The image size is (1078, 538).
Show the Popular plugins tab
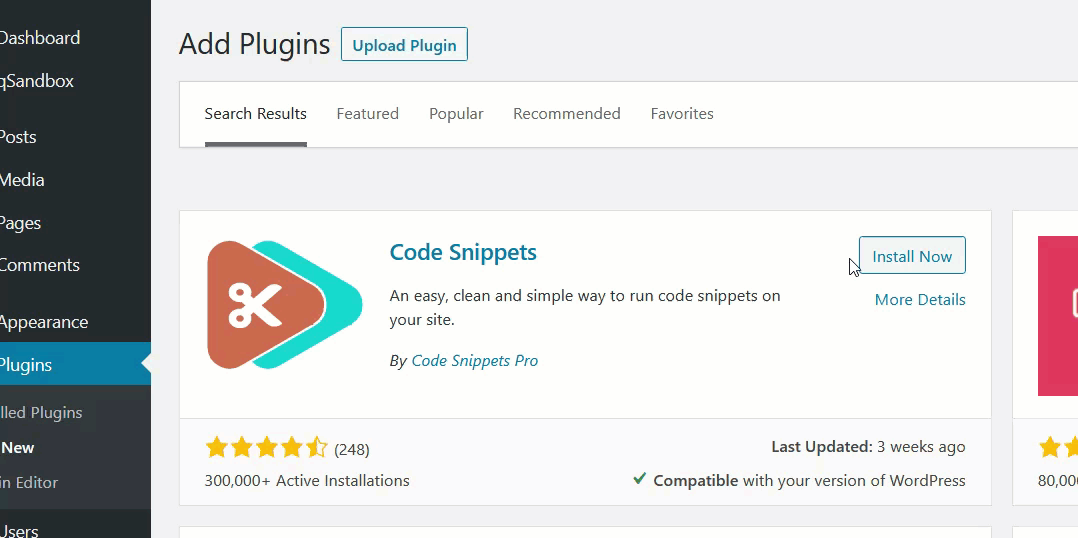coord(456,114)
